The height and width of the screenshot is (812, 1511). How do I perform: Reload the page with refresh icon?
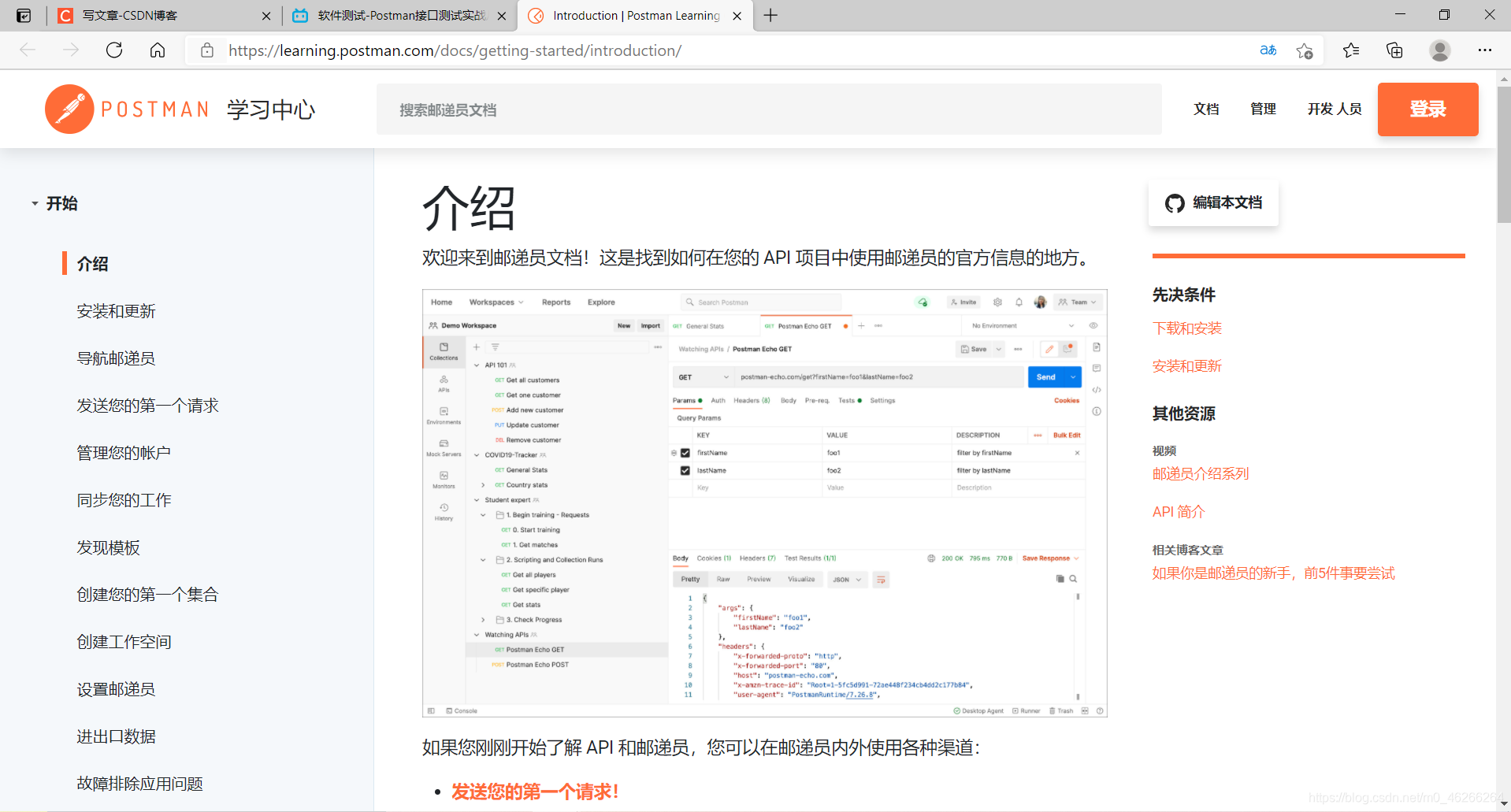[x=114, y=50]
